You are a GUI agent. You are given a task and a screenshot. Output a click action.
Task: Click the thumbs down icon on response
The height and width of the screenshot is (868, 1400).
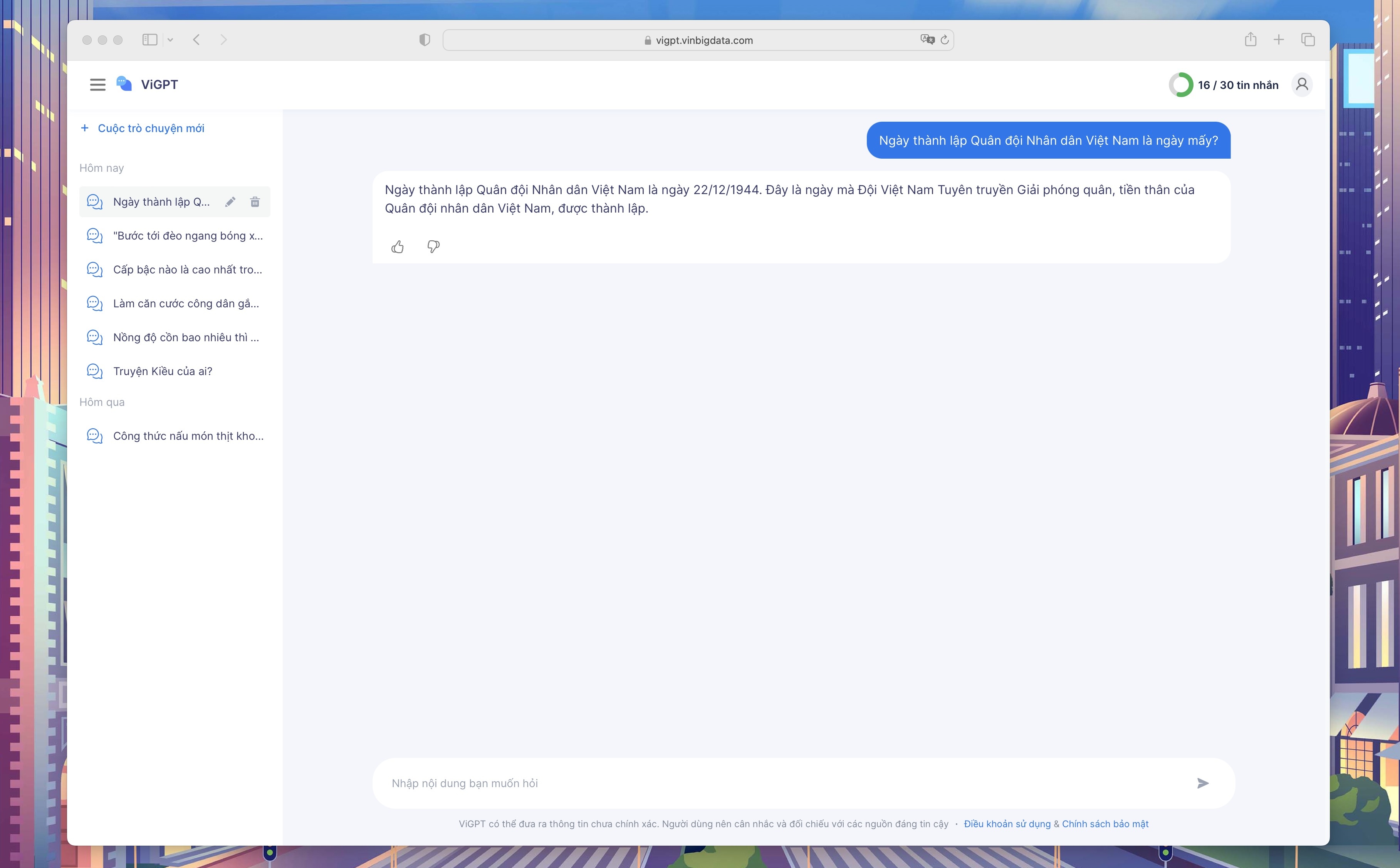click(x=433, y=247)
